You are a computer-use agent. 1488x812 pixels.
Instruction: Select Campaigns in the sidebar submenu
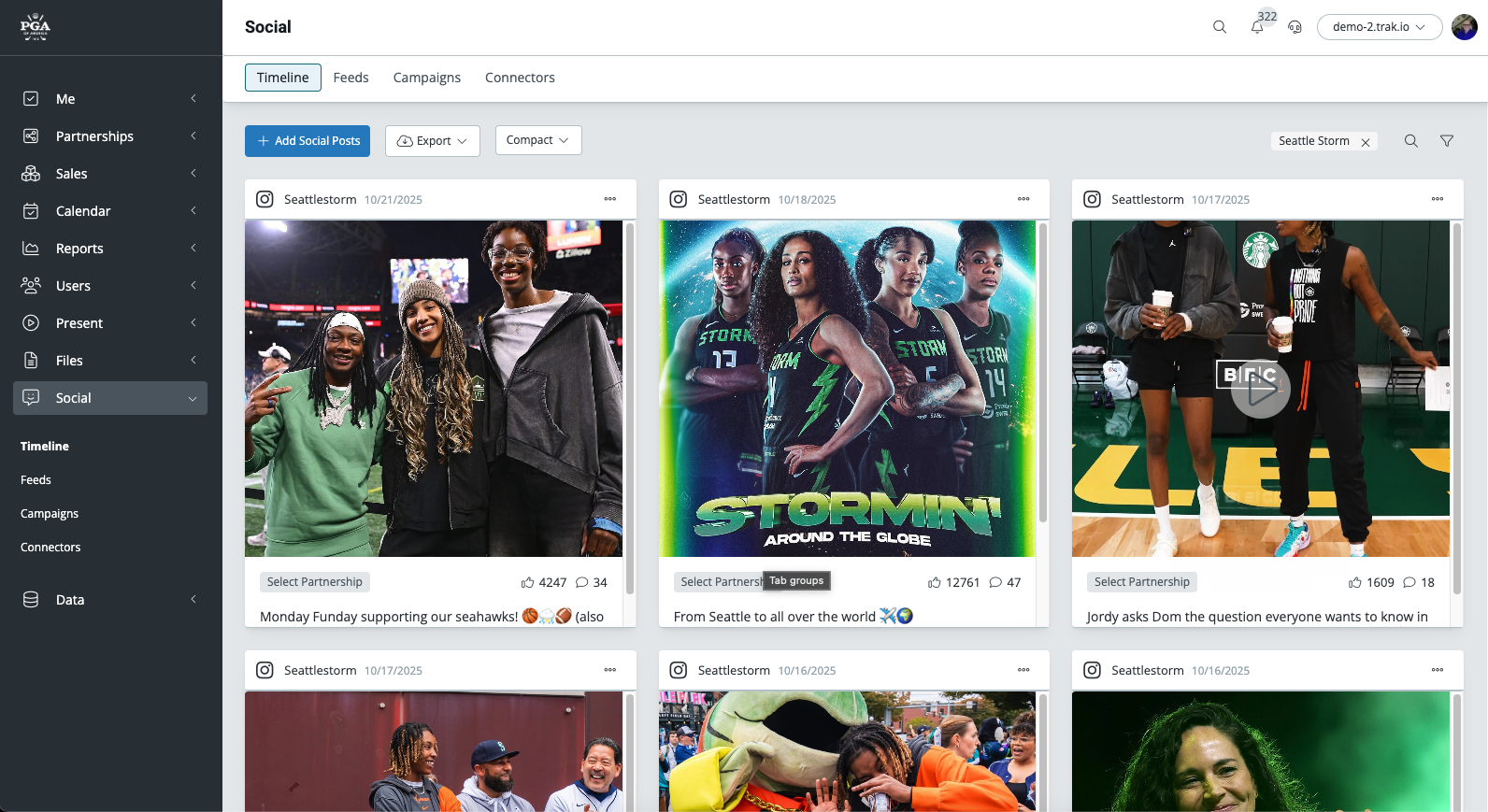50,514
